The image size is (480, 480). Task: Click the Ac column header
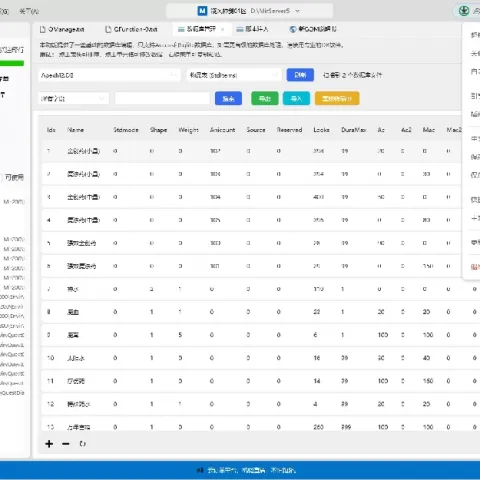pyautogui.click(x=381, y=130)
